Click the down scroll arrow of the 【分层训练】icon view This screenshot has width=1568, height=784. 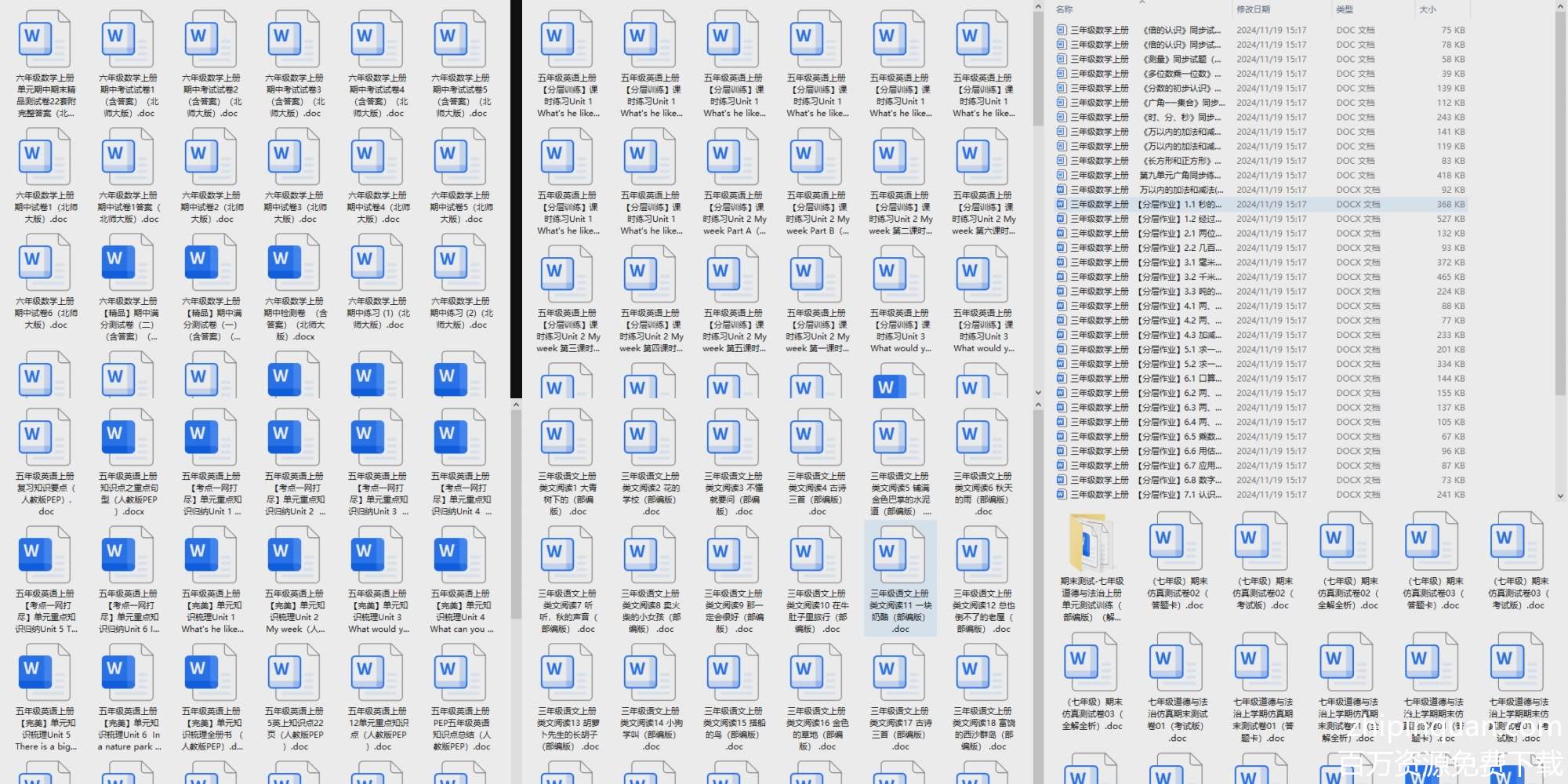(x=1038, y=393)
